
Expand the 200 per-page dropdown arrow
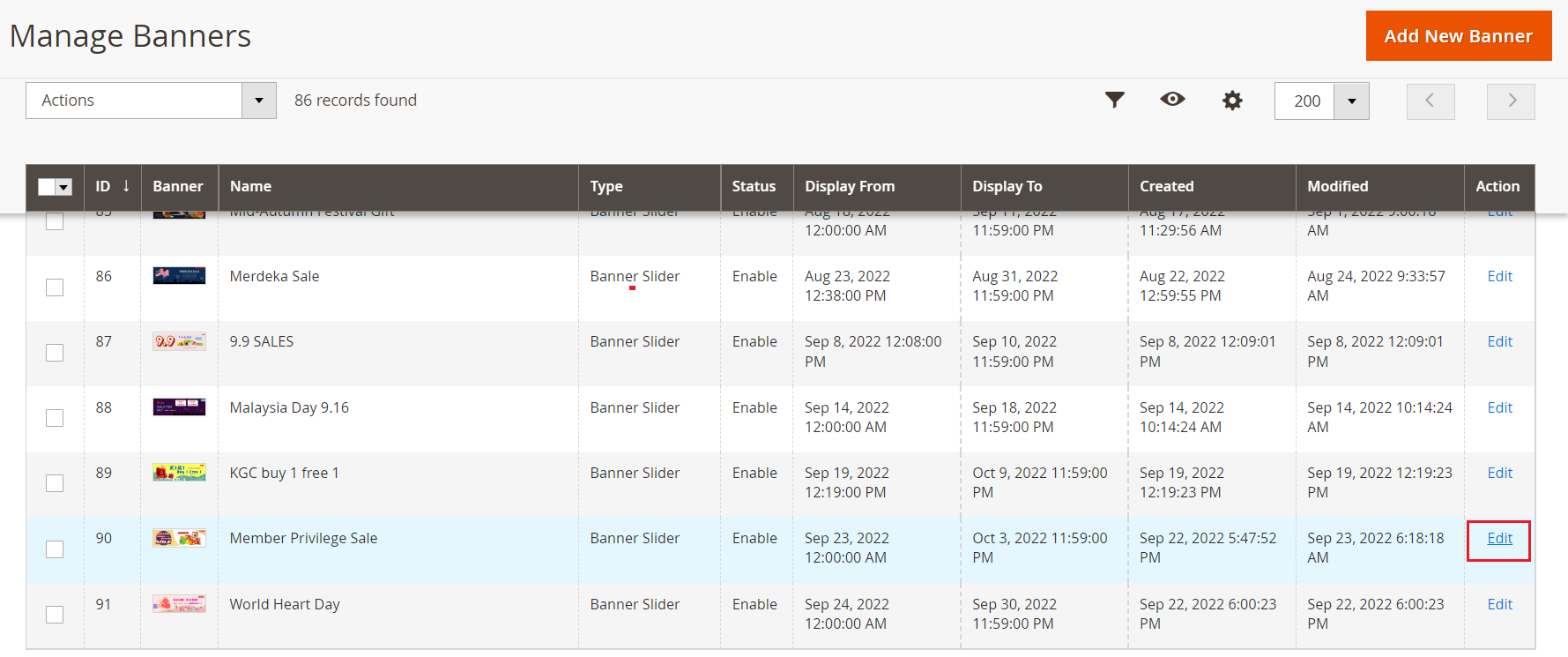point(1351,101)
